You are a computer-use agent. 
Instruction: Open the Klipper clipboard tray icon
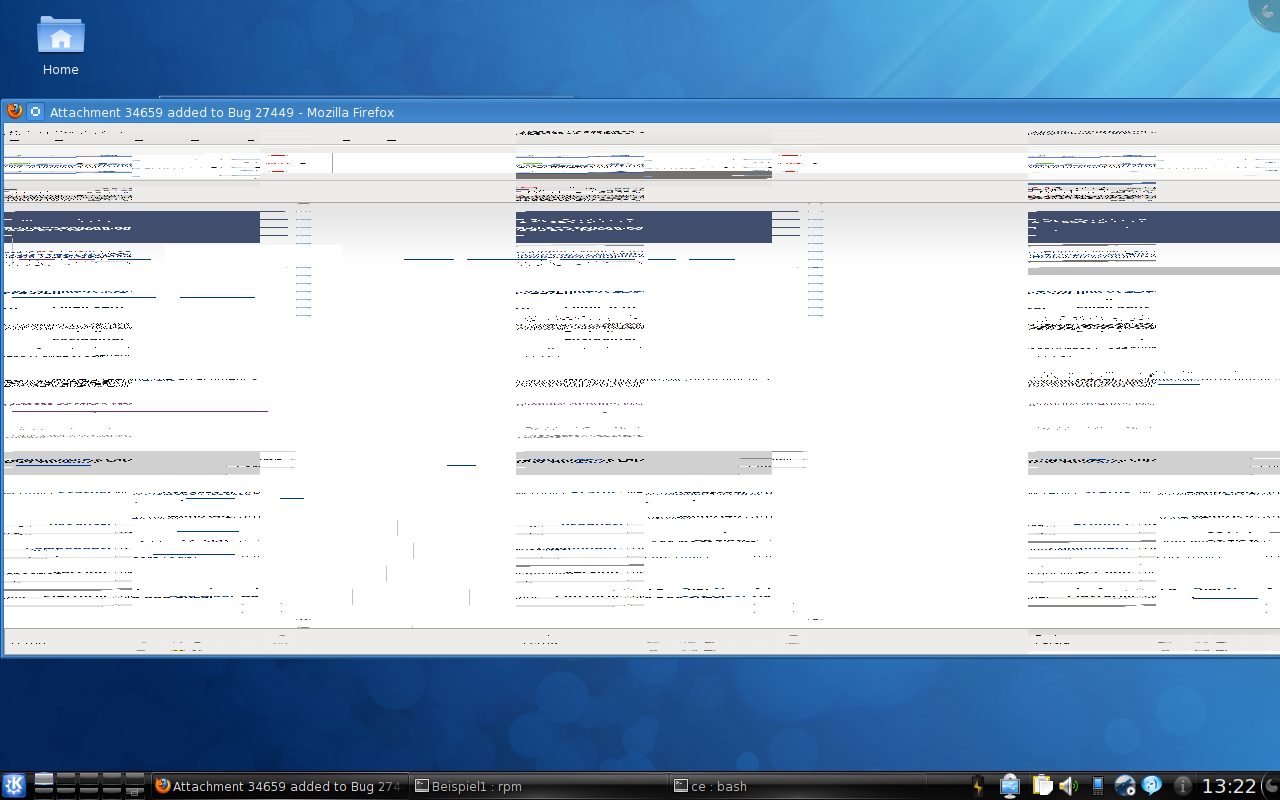pyautogui.click(x=1042, y=786)
